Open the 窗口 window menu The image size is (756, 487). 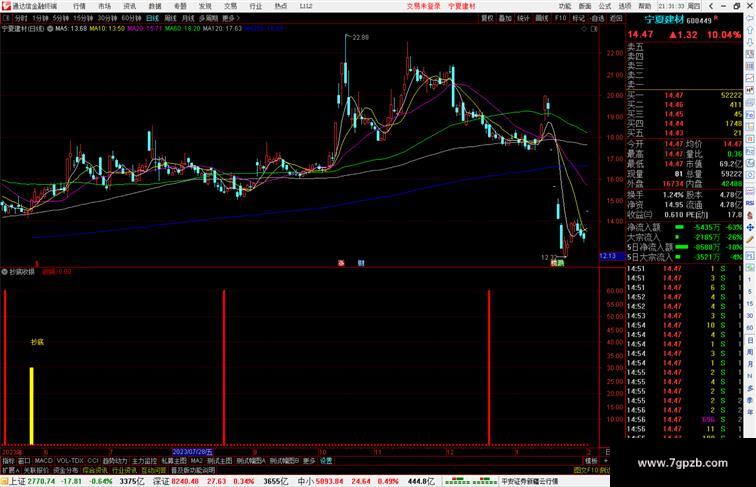pos(24,461)
